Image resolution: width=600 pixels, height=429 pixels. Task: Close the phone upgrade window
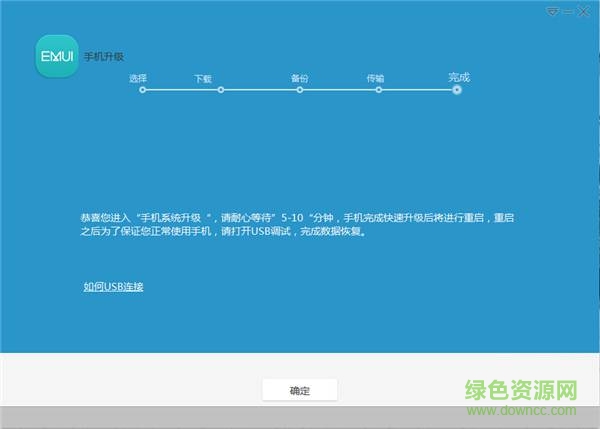pos(583,11)
